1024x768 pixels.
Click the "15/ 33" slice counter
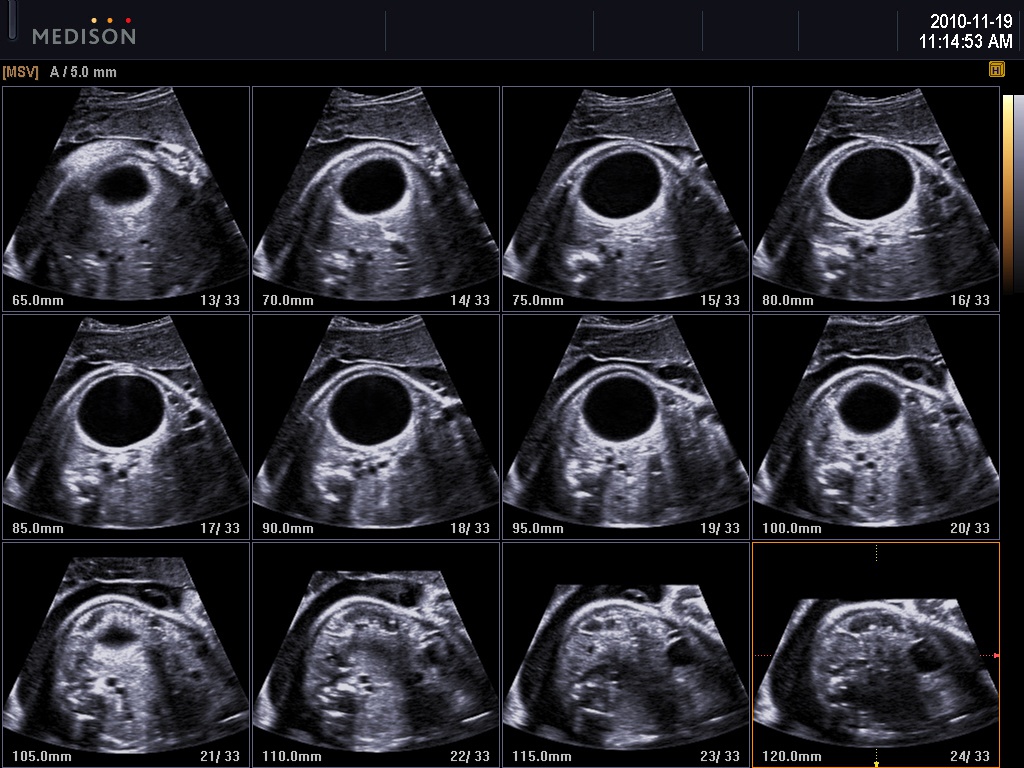click(x=720, y=300)
